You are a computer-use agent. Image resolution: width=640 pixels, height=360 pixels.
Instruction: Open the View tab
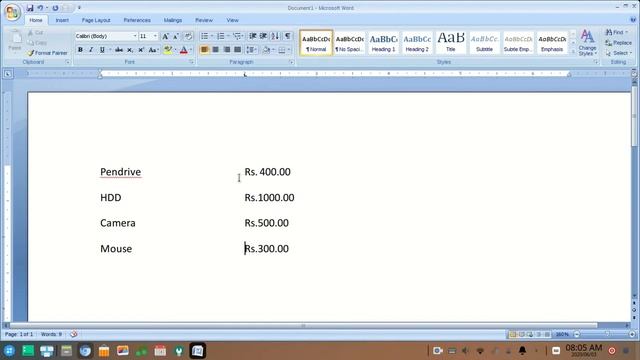coord(232,20)
